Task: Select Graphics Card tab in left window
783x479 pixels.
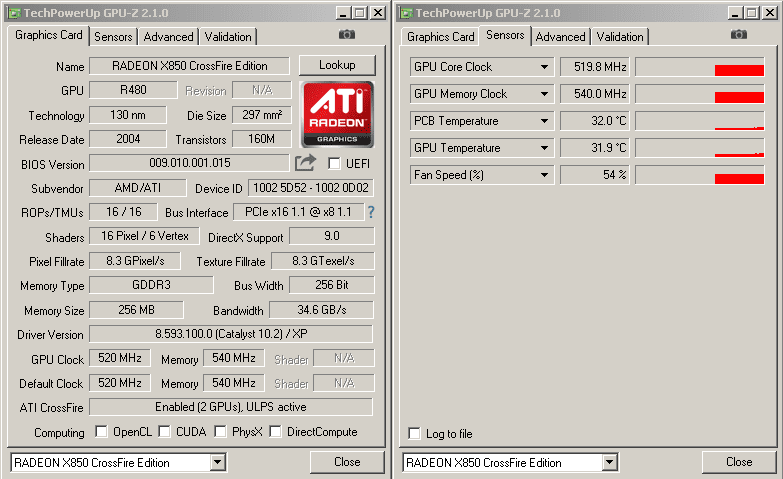Action: tap(48, 35)
